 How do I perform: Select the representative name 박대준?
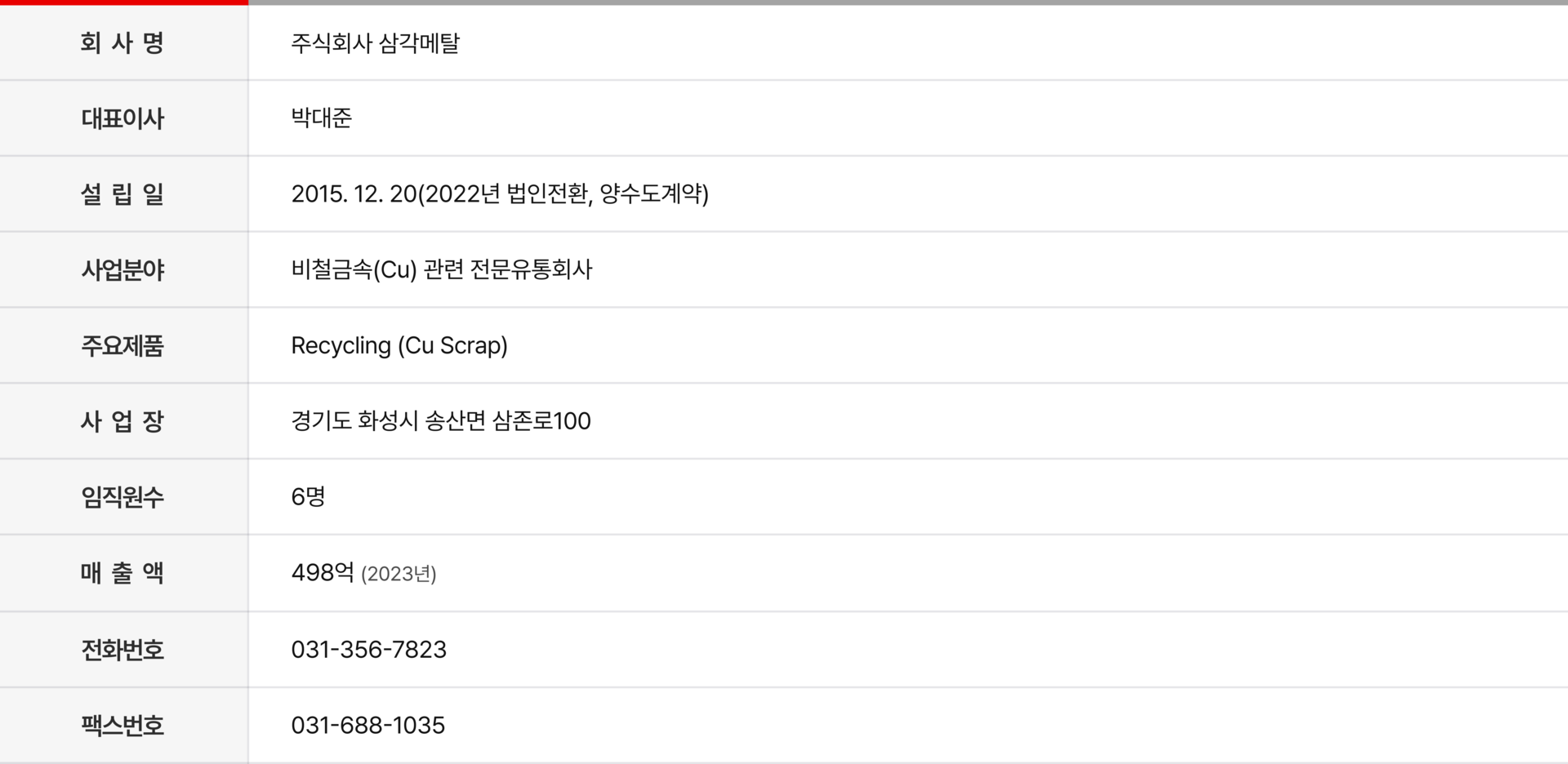coord(321,118)
